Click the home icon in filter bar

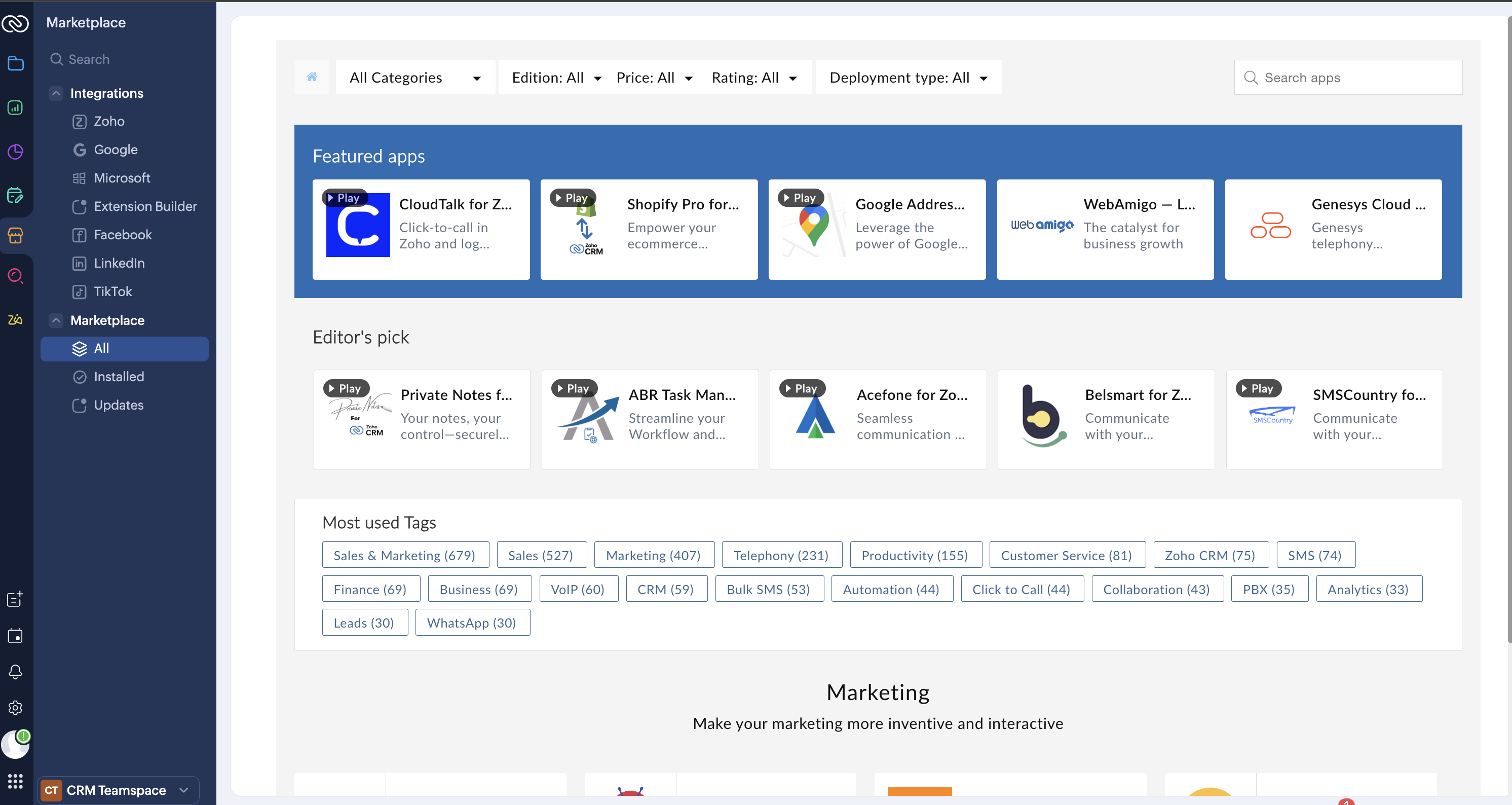pos(312,77)
